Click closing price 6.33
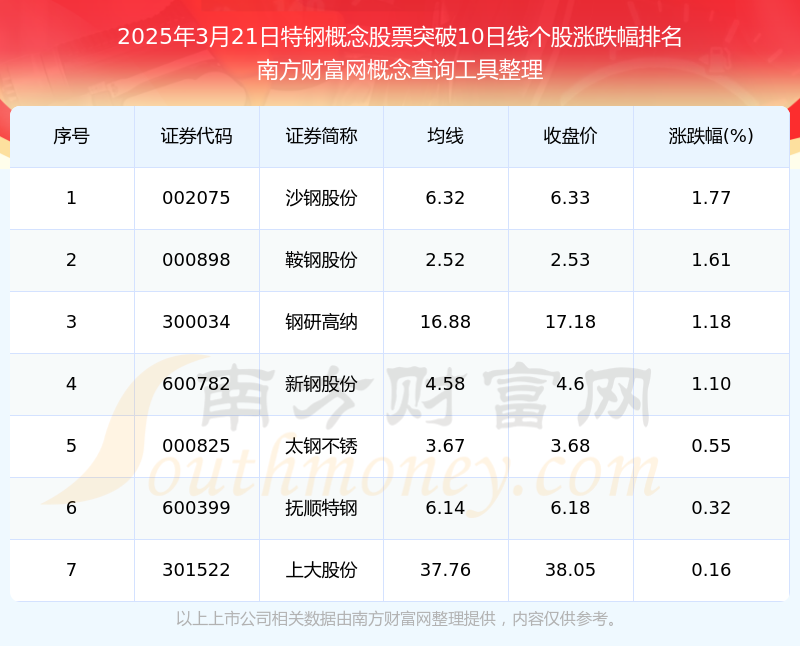This screenshot has height=646, width=800. coord(570,198)
